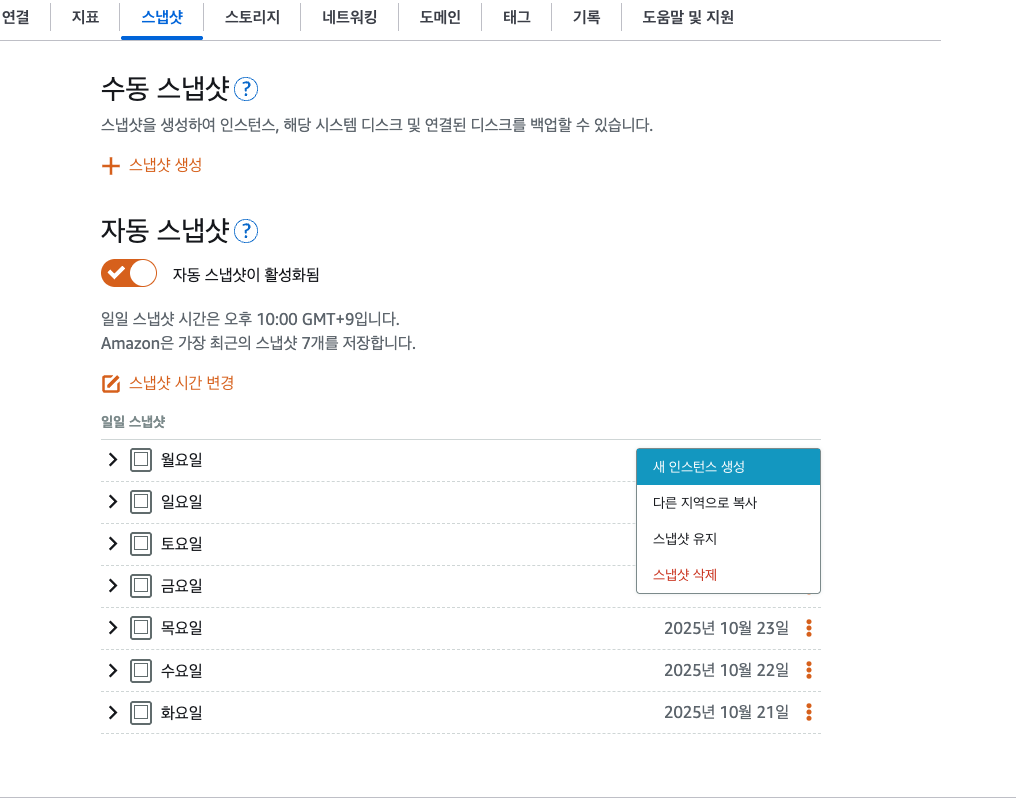The height and width of the screenshot is (798, 1016).
Task: Check the 토요일 snapshot checkbox
Action: 141,543
